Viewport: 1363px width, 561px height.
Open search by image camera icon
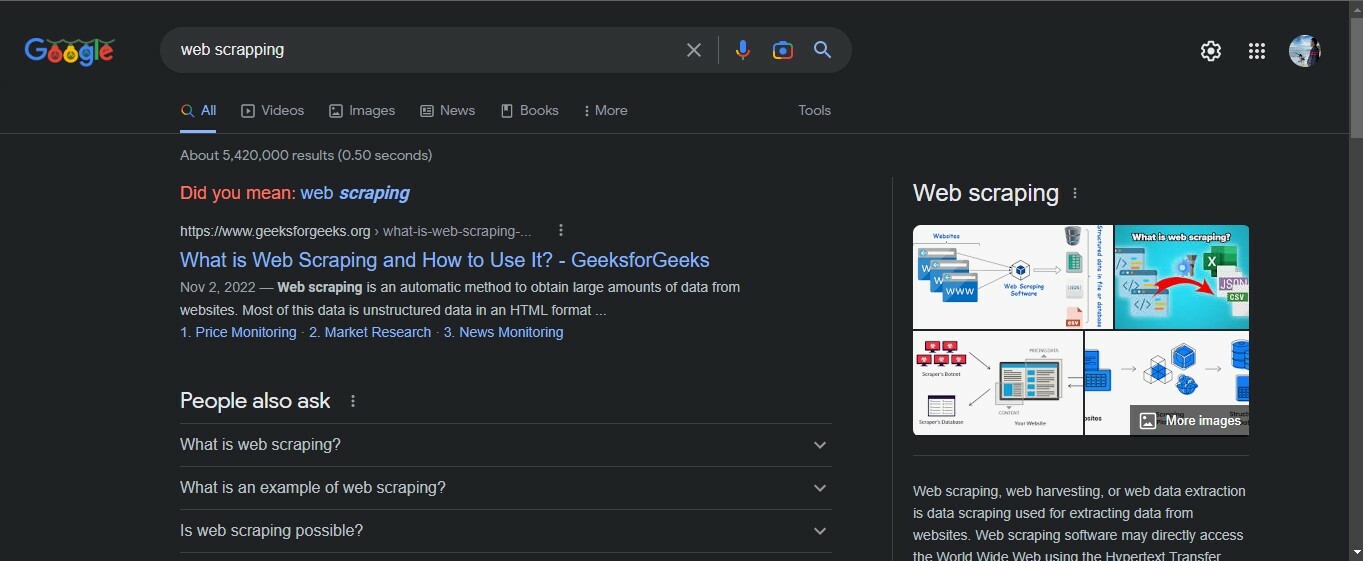coord(783,50)
